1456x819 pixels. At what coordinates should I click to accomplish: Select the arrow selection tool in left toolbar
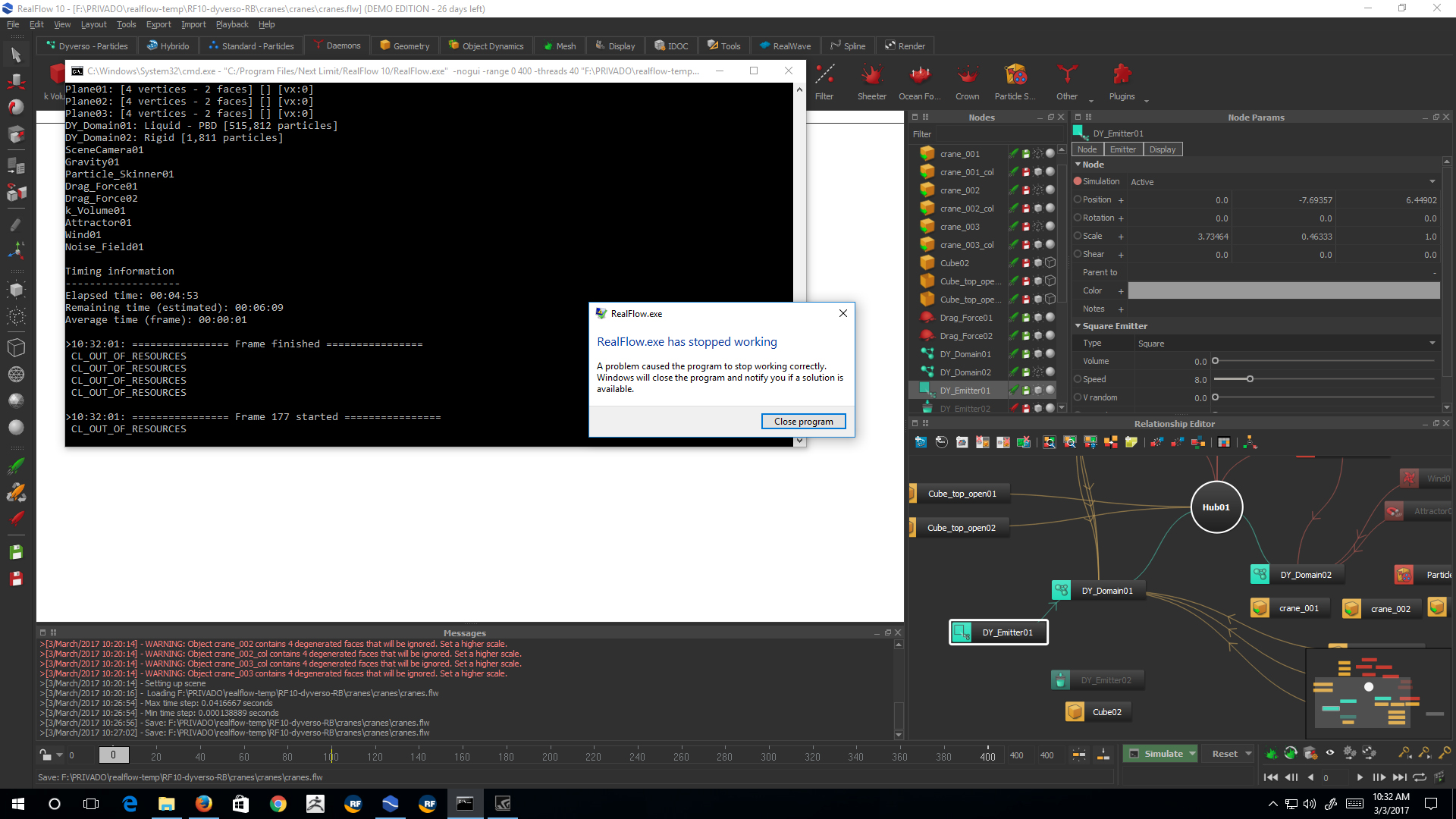[16, 55]
